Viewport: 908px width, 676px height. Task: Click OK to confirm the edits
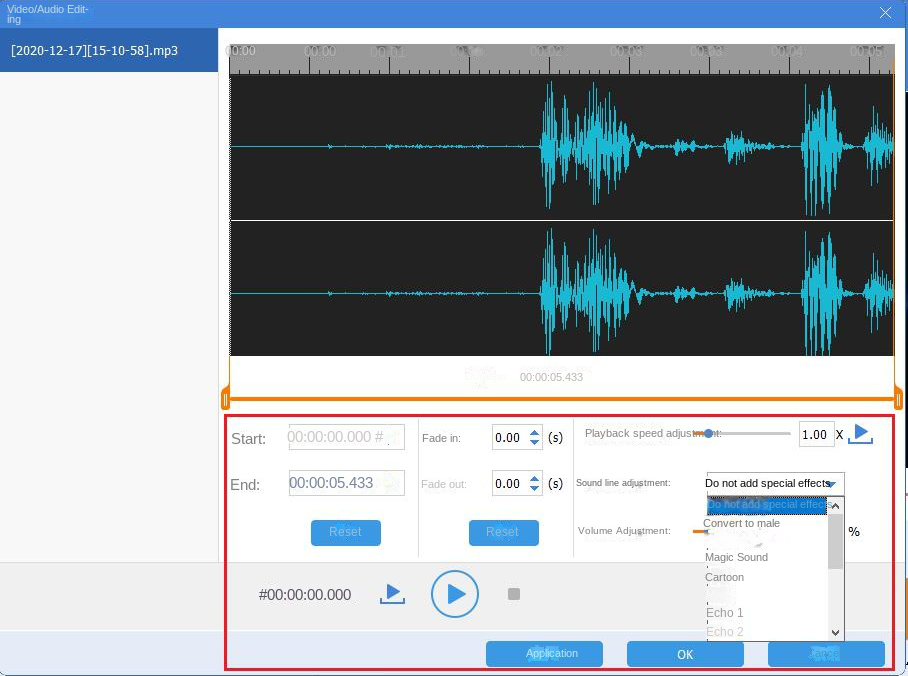point(685,654)
